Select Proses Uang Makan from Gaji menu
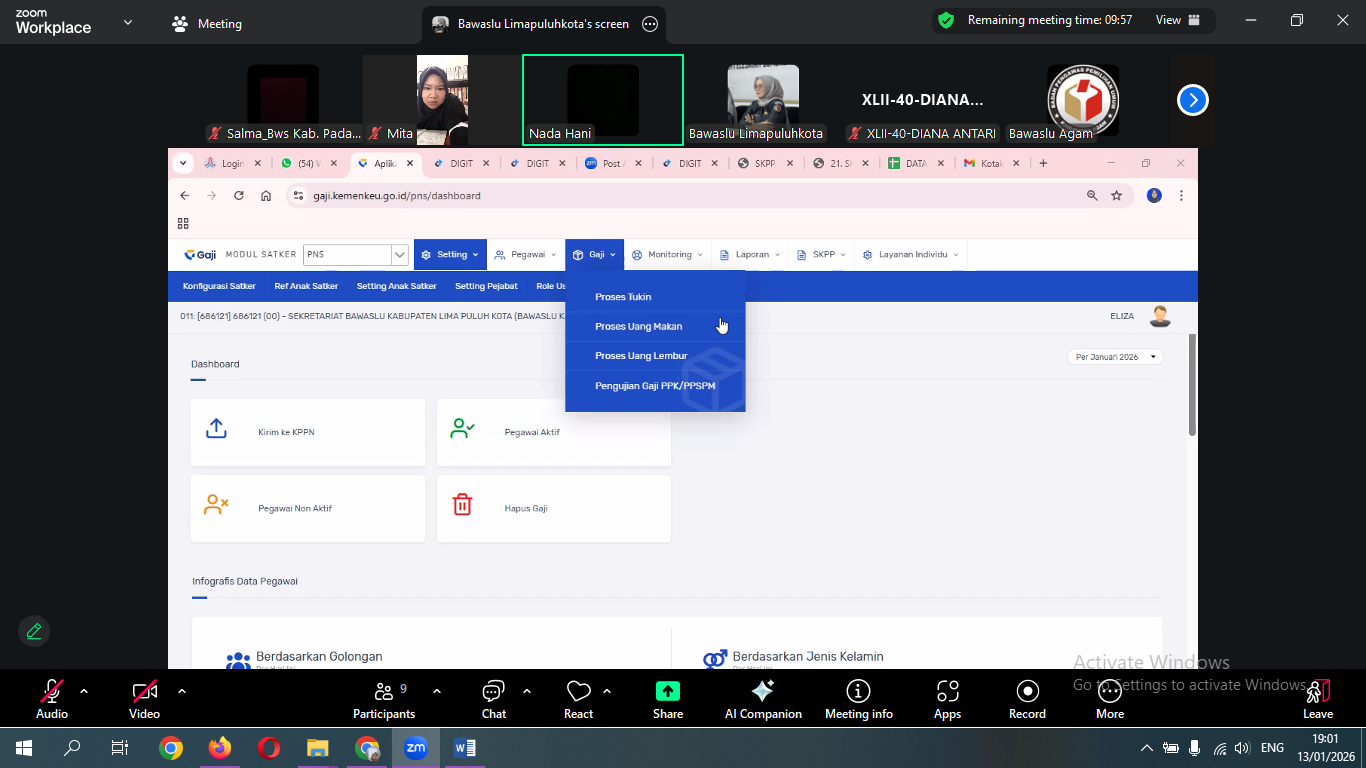Viewport: 1366px width, 768px height. [638, 327]
